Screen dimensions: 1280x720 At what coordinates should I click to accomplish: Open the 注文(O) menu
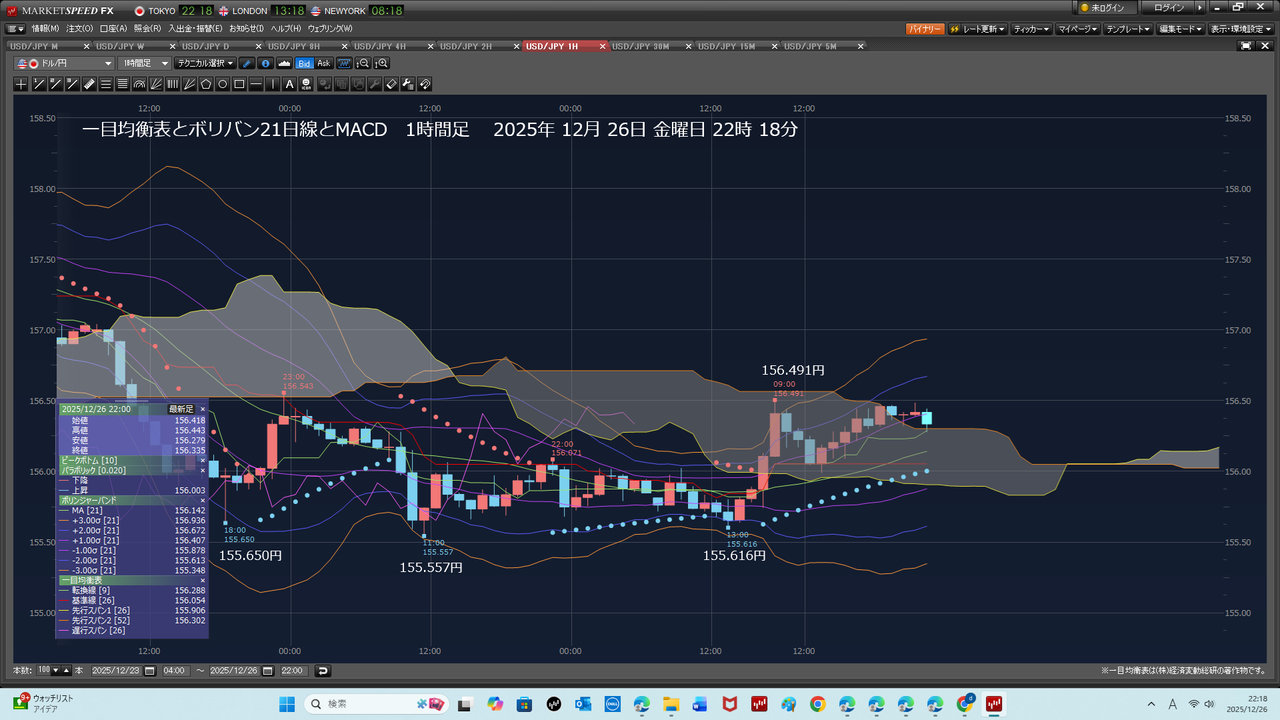click(x=81, y=28)
